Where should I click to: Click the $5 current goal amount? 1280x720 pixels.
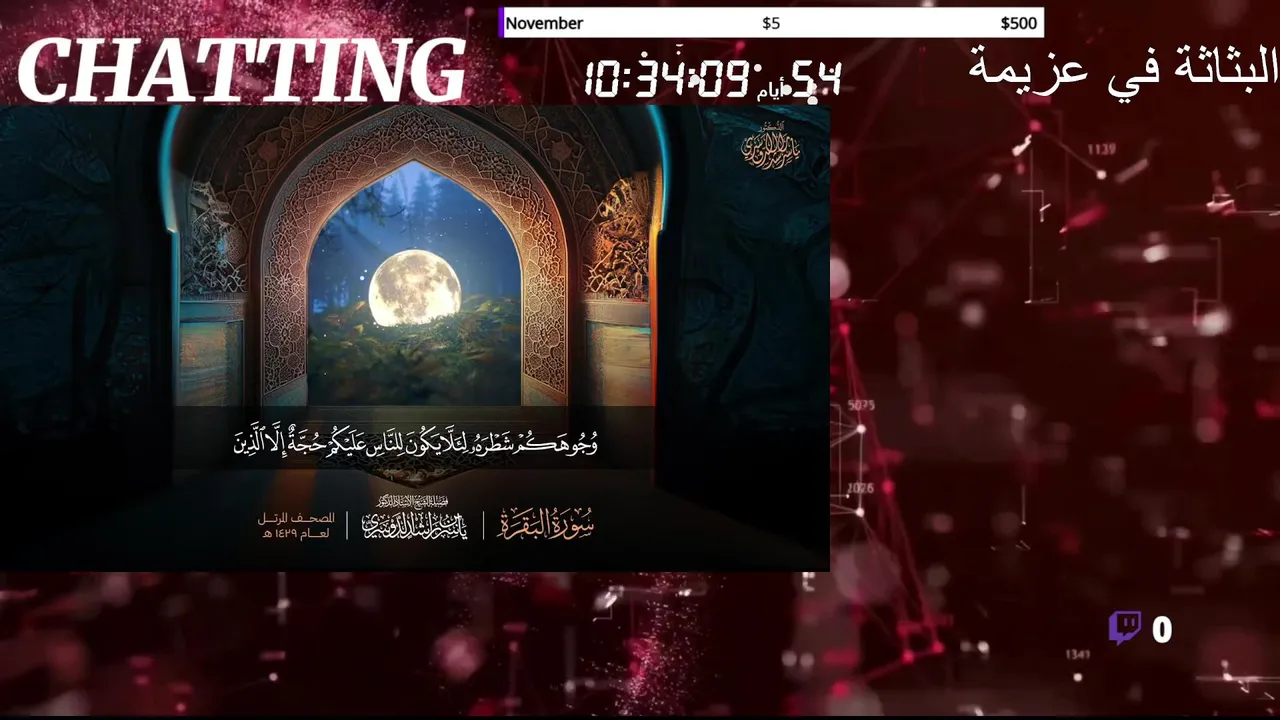point(771,23)
